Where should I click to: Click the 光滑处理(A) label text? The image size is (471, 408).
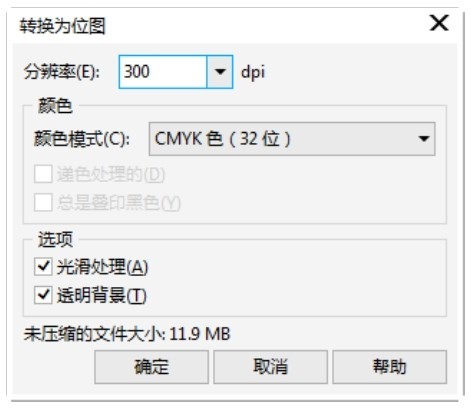102,267
